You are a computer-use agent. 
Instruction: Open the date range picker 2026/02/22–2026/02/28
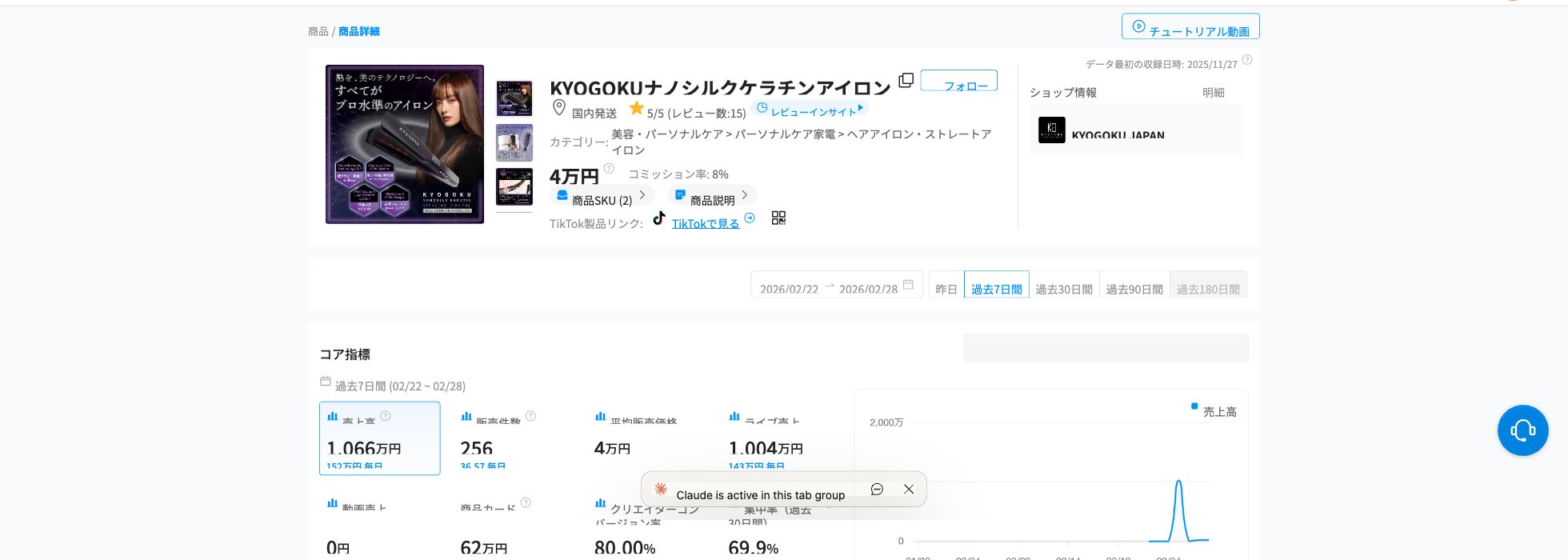pyautogui.click(x=837, y=285)
